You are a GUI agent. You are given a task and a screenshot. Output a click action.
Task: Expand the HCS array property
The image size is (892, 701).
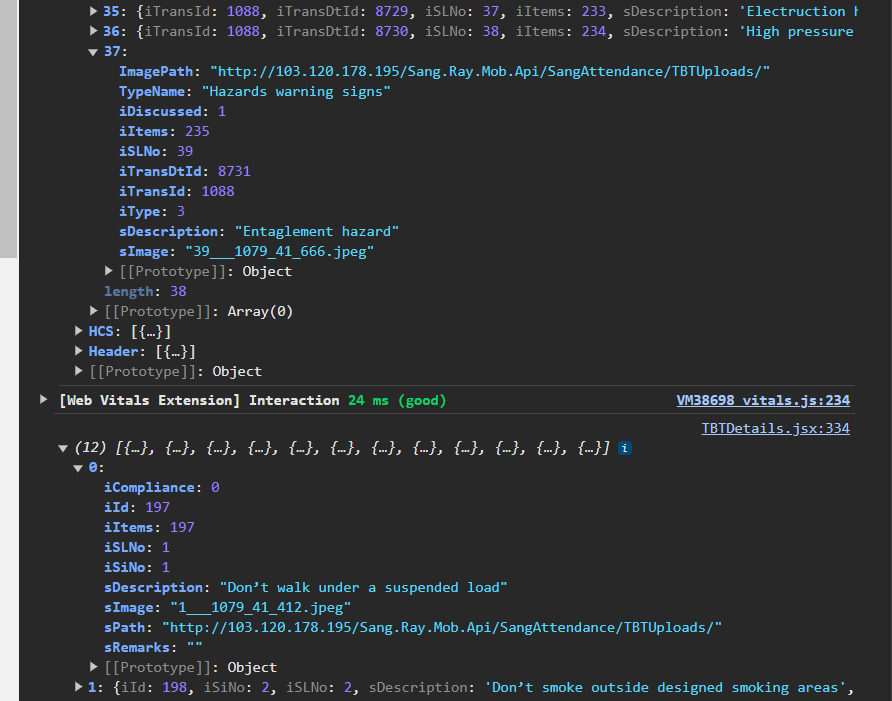tap(79, 331)
